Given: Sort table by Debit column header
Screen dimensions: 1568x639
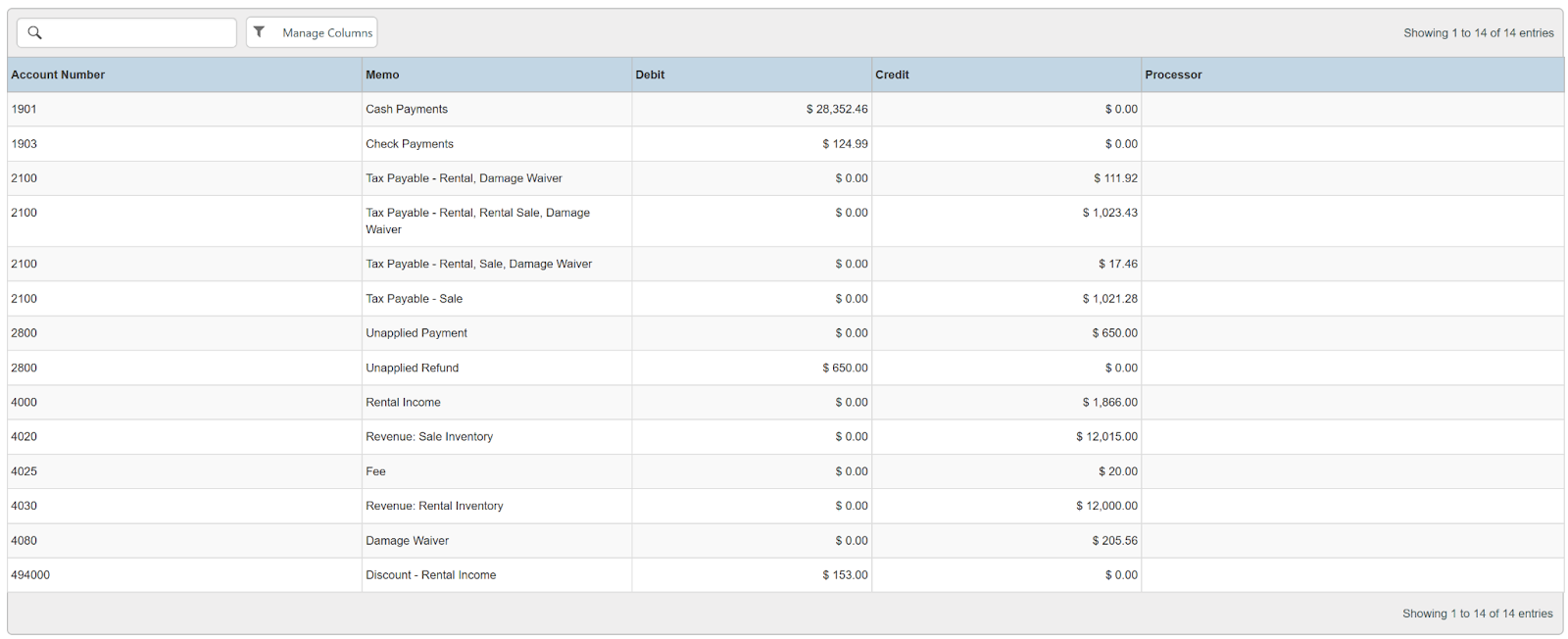Looking at the screenshot, I should (x=650, y=74).
